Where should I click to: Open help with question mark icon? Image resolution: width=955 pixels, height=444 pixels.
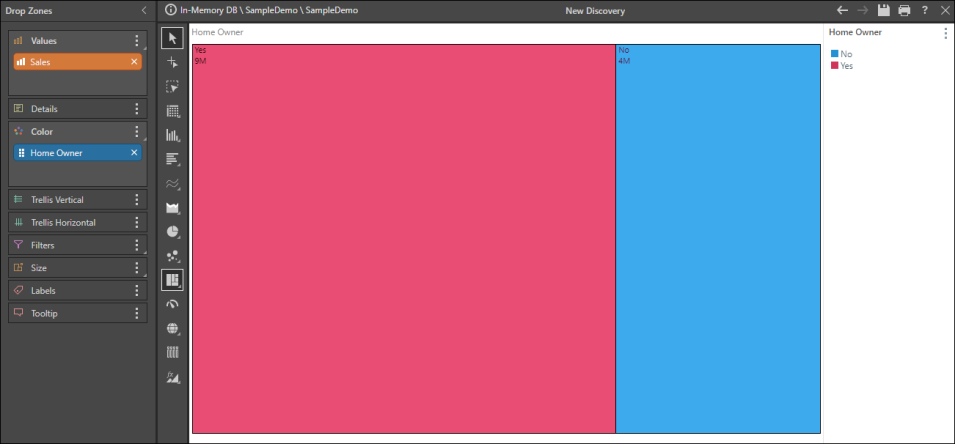tap(925, 10)
